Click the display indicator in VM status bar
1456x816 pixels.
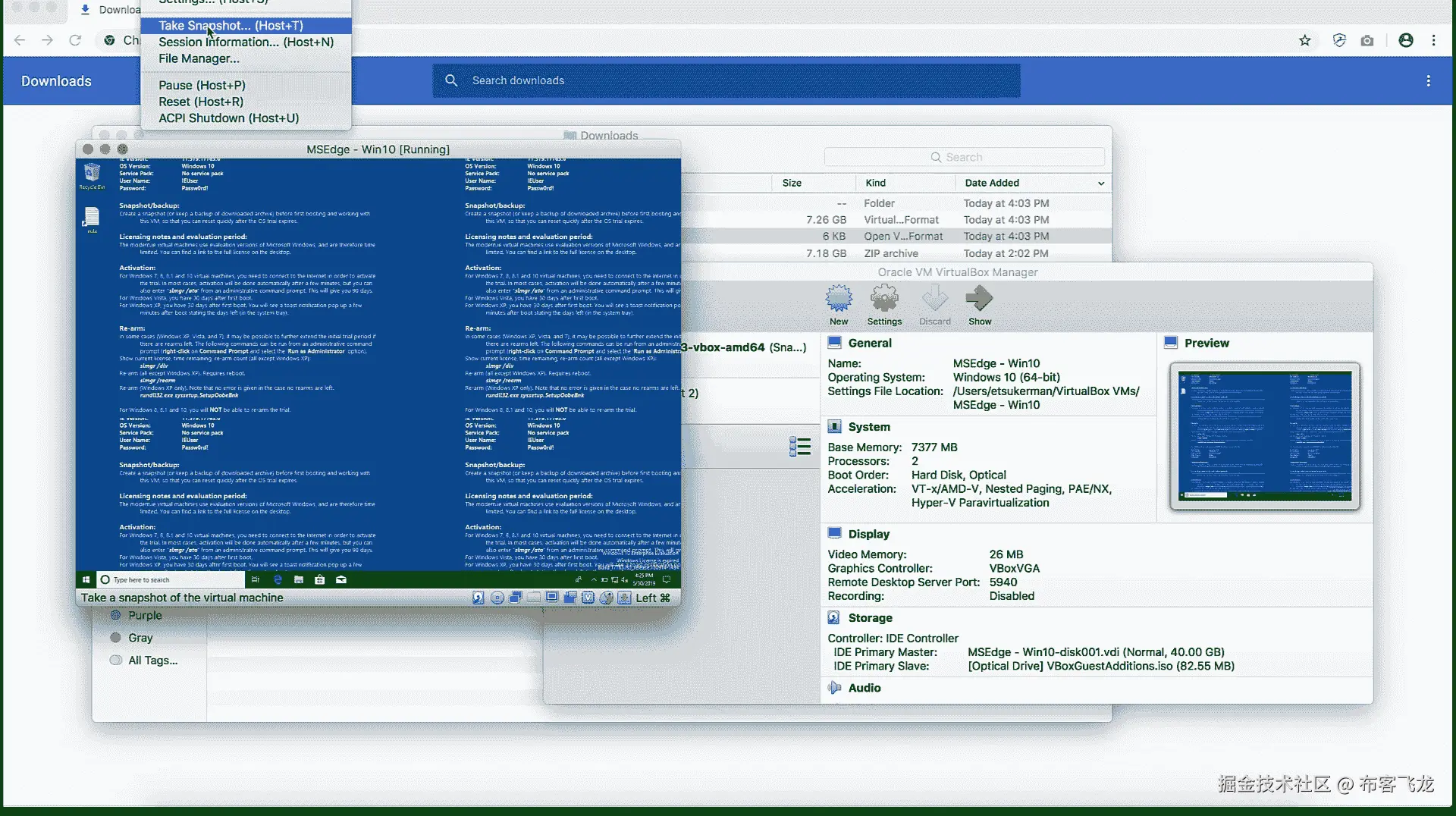(552, 598)
